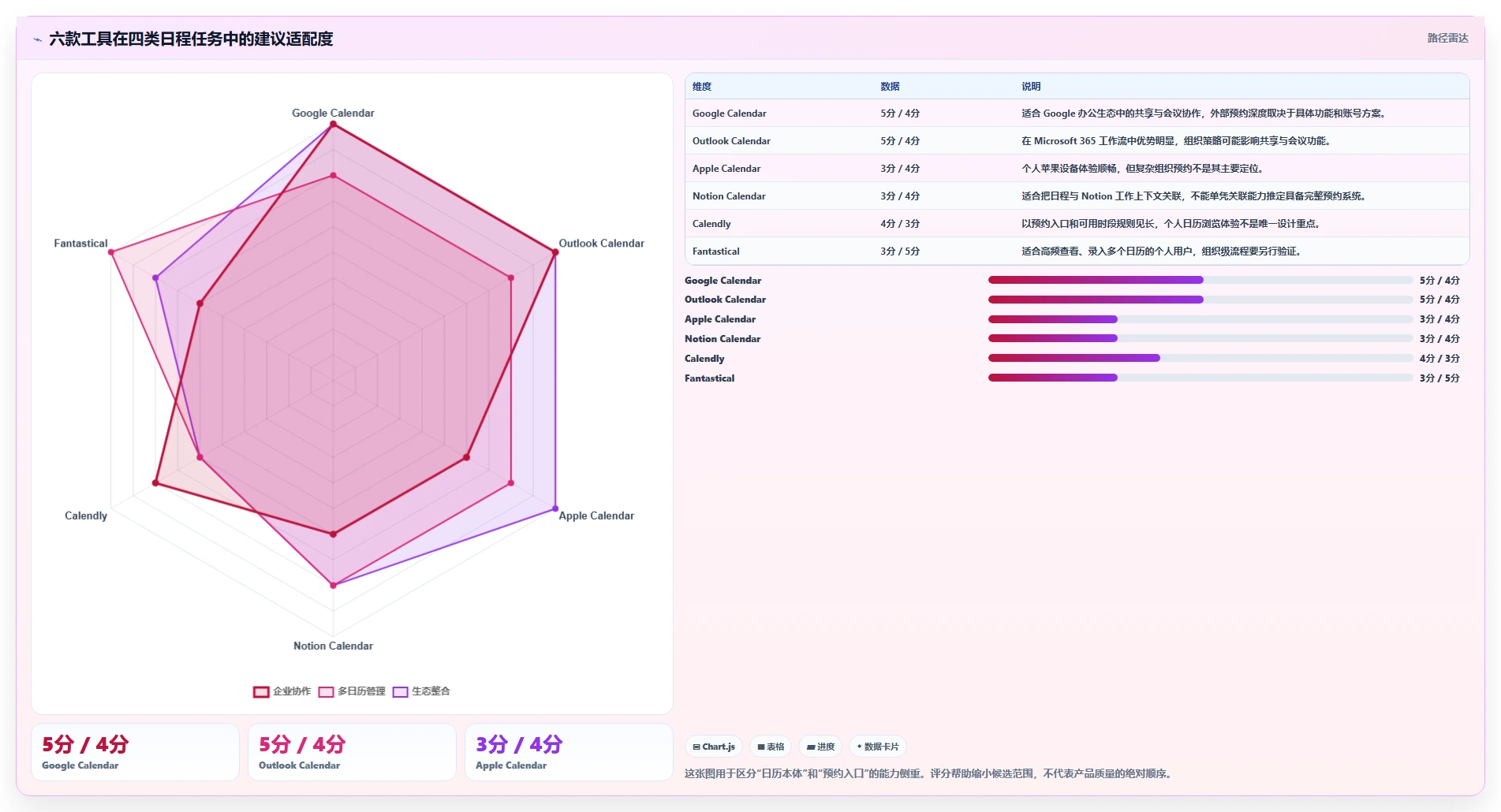This screenshot has width=1501, height=812.
Task: Open the Apple Calendar 3分 / 4分 stat card
Action: (569, 752)
